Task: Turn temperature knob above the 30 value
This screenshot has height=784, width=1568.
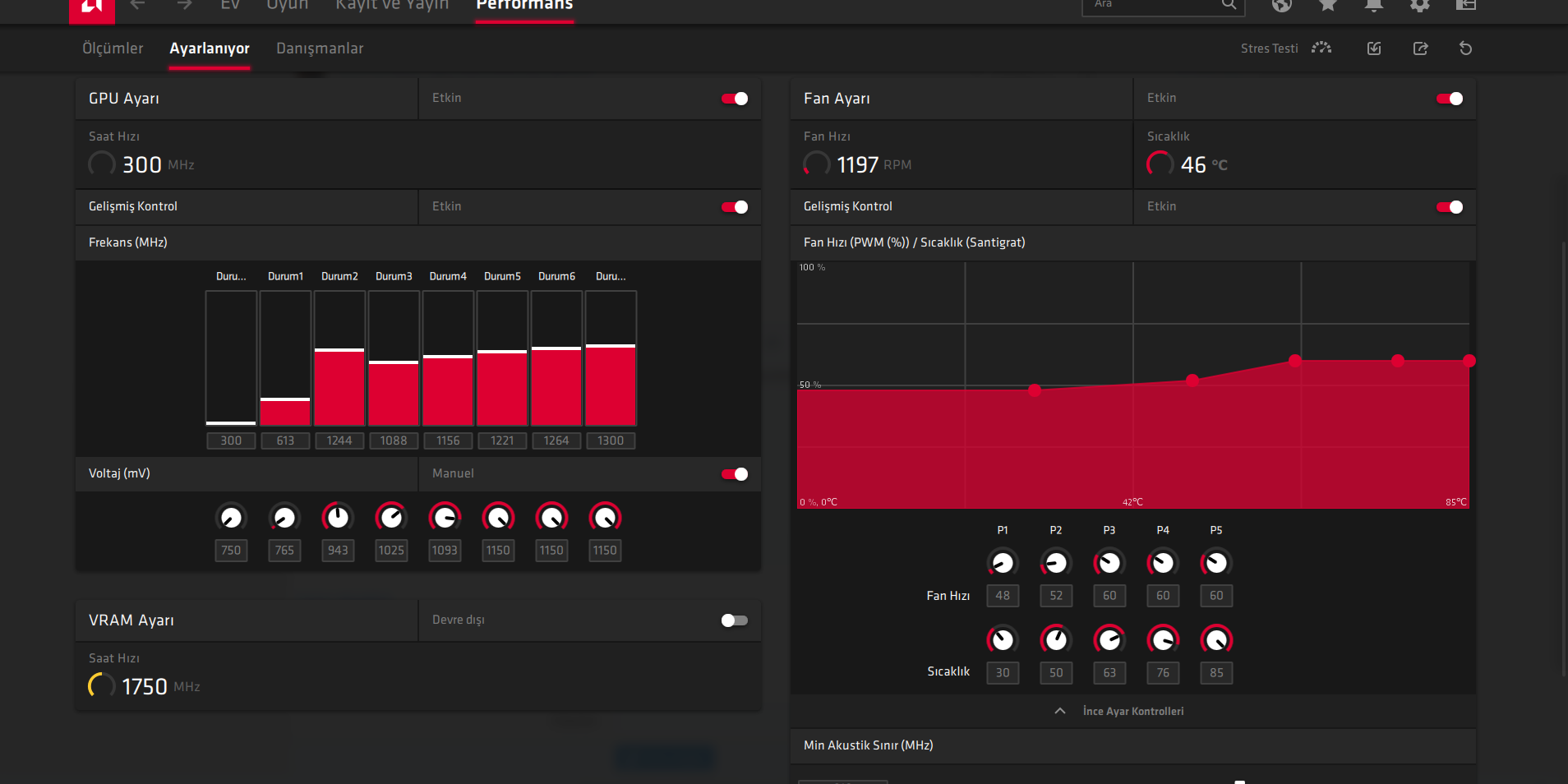Action: 1003,639
